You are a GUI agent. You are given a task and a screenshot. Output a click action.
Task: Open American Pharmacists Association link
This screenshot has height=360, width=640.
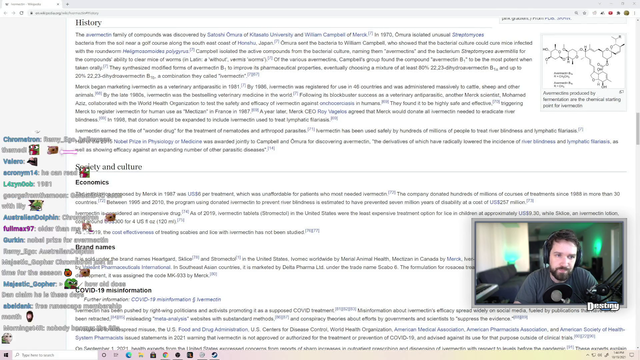point(507,329)
